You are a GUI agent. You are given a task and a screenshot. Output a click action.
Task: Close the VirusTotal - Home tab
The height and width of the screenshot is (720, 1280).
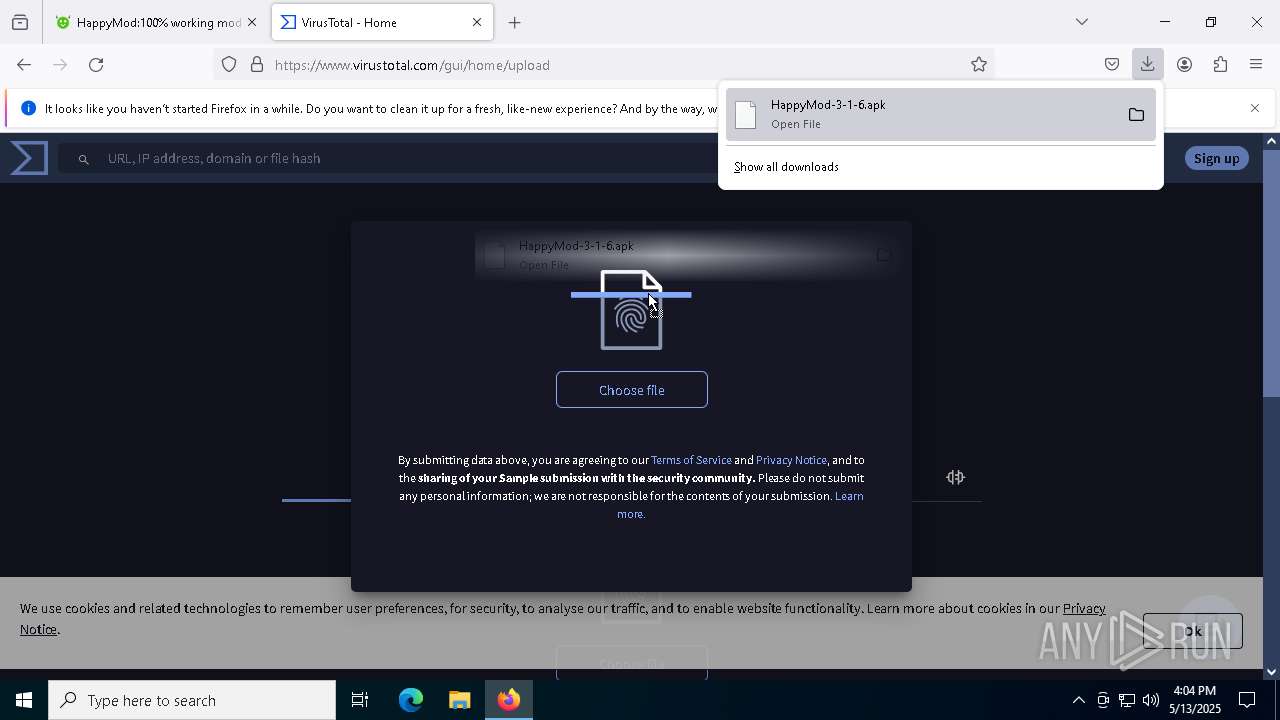pos(477,22)
